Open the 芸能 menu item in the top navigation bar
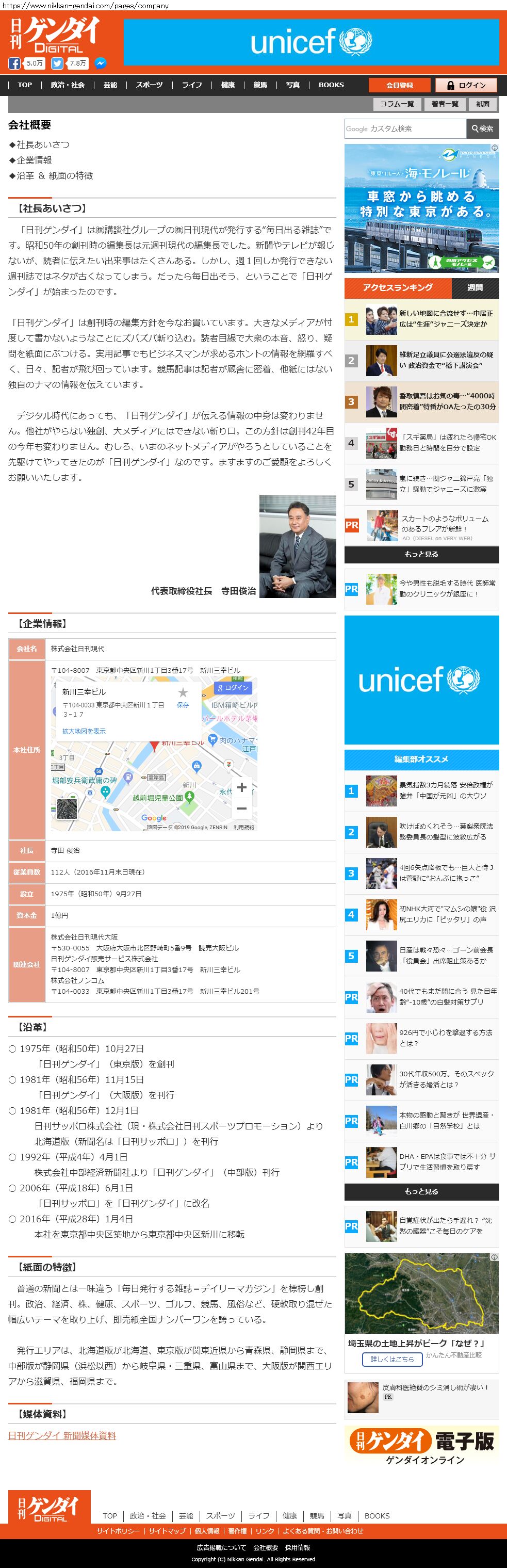This screenshot has width=507, height=1568. [110, 85]
